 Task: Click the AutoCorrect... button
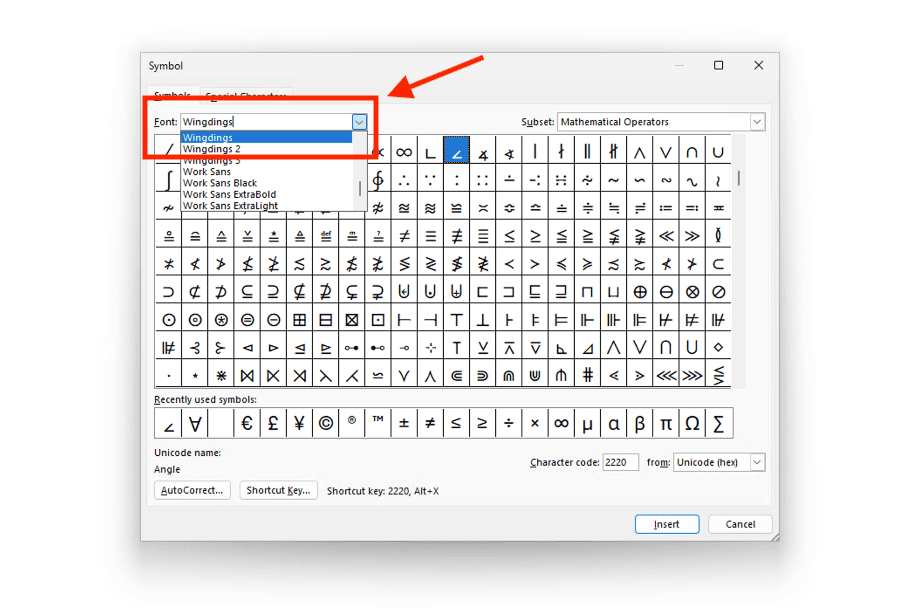pos(192,490)
